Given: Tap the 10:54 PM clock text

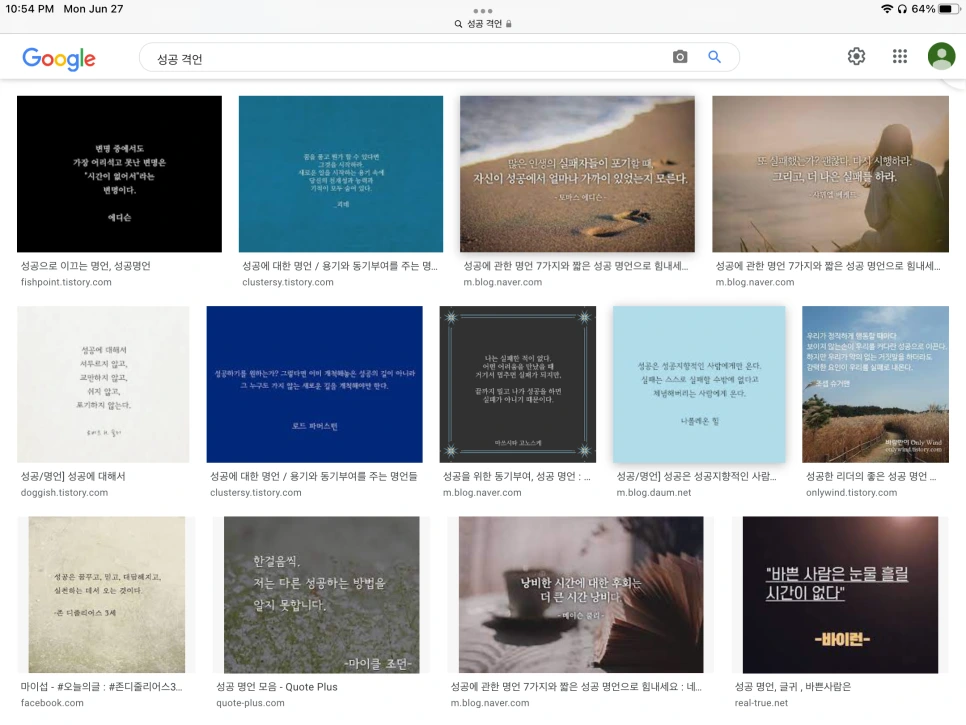Looking at the screenshot, I should (x=30, y=9).
